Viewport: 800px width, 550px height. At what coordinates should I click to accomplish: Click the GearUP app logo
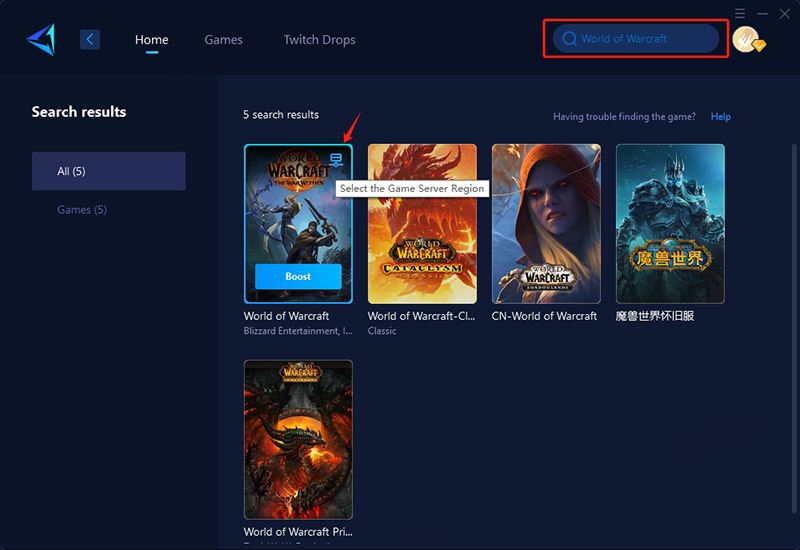point(41,39)
